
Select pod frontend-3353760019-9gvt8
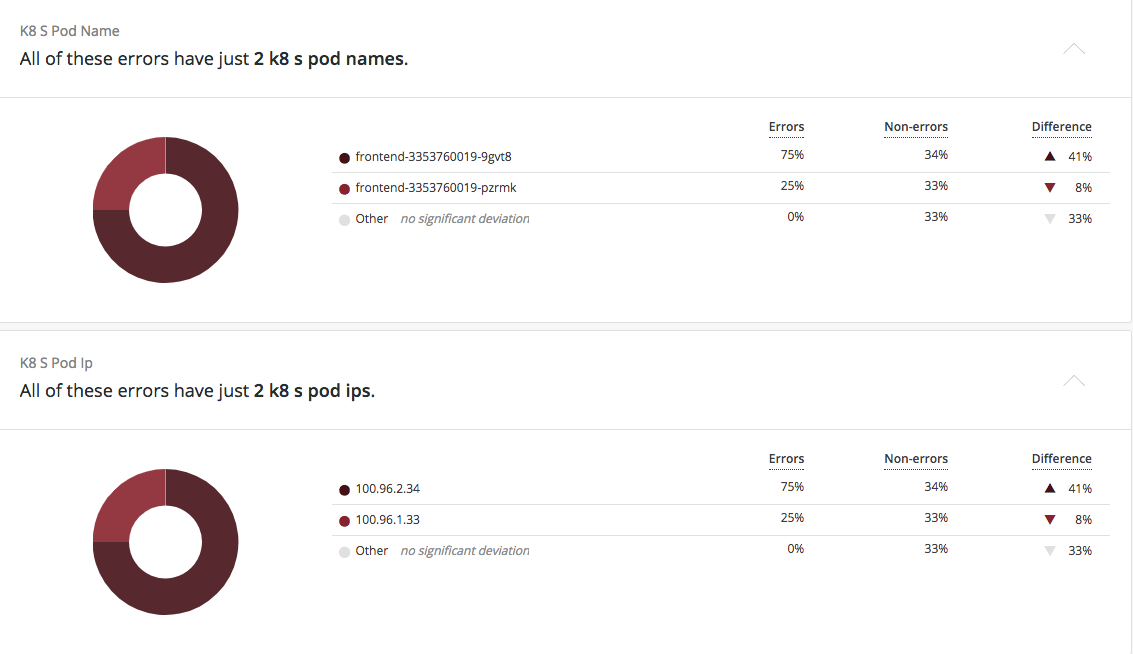point(434,156)
